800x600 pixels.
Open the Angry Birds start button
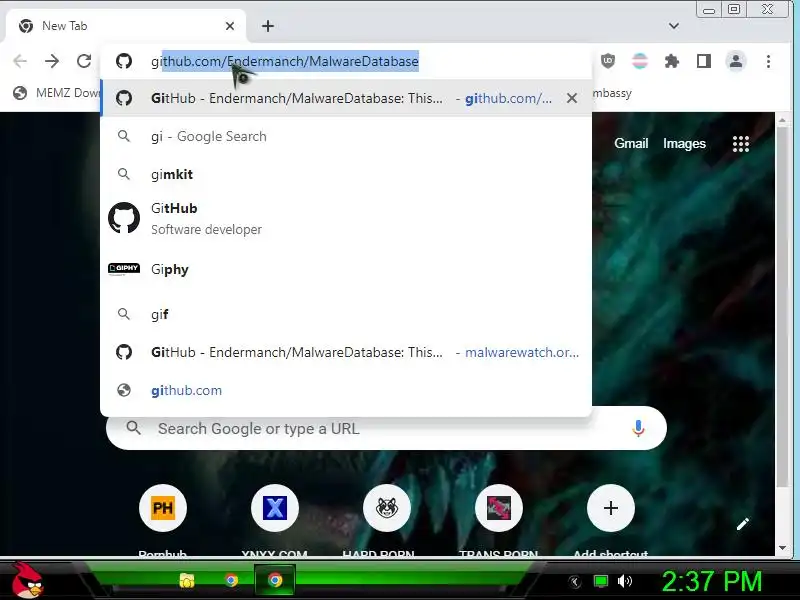coord(28,580)
